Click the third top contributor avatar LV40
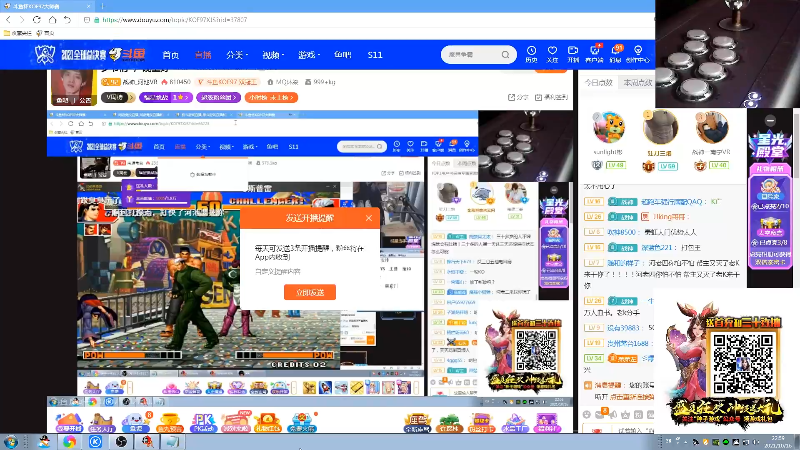Viewport: 800px width, 450px height. click(711, 127)
